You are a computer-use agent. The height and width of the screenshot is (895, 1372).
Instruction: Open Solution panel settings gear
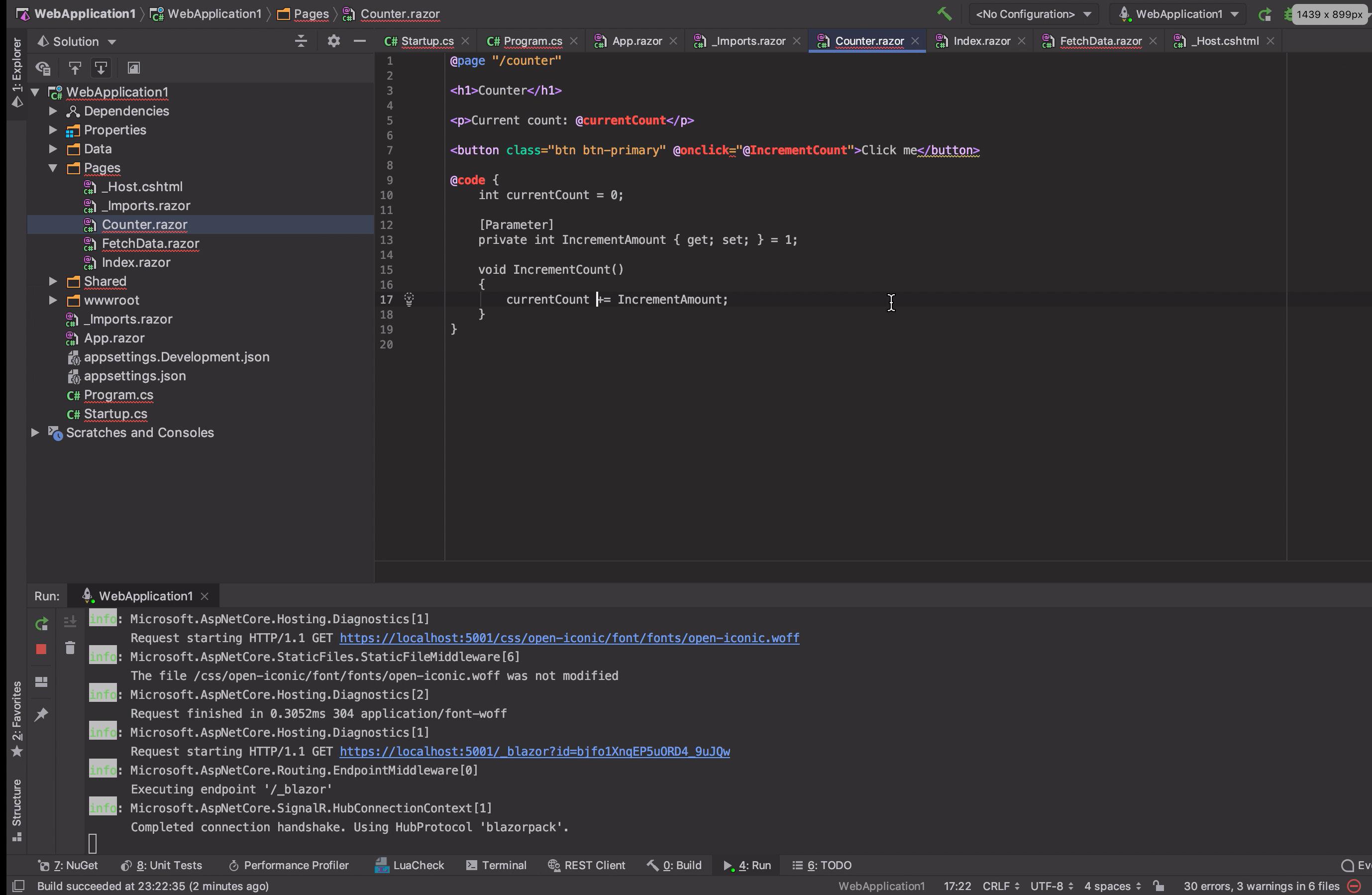(x=333, y=41)
